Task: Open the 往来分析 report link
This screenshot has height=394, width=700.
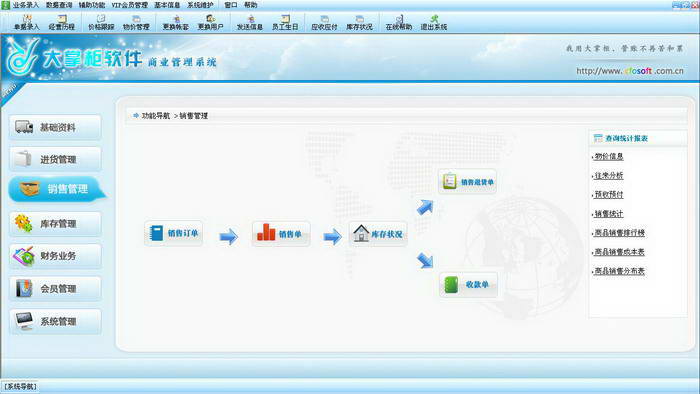Action: coord(608,176)
